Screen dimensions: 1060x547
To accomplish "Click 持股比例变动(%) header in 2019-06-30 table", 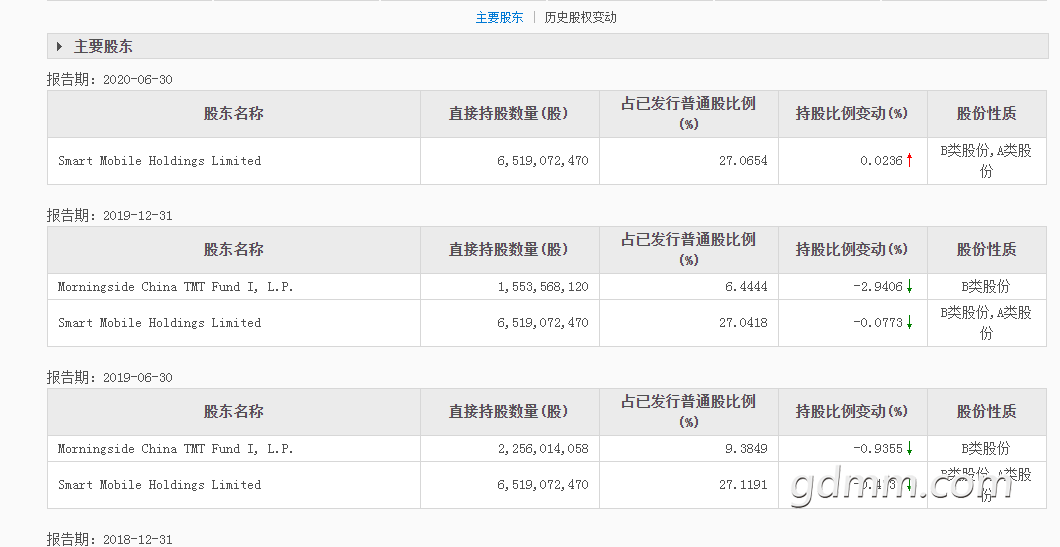I will (x=852, y=411).
